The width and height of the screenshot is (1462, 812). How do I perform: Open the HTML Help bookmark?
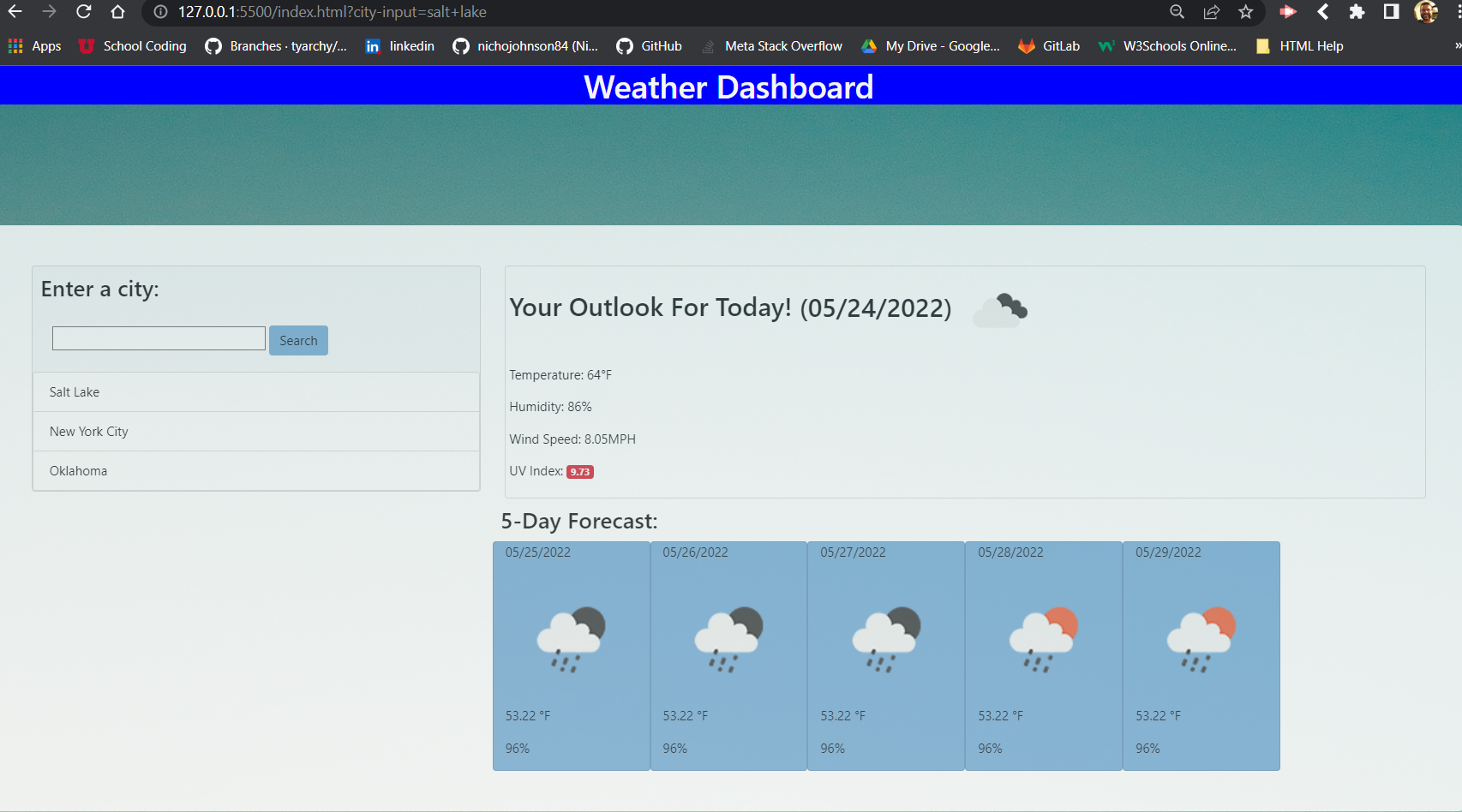1310,46
